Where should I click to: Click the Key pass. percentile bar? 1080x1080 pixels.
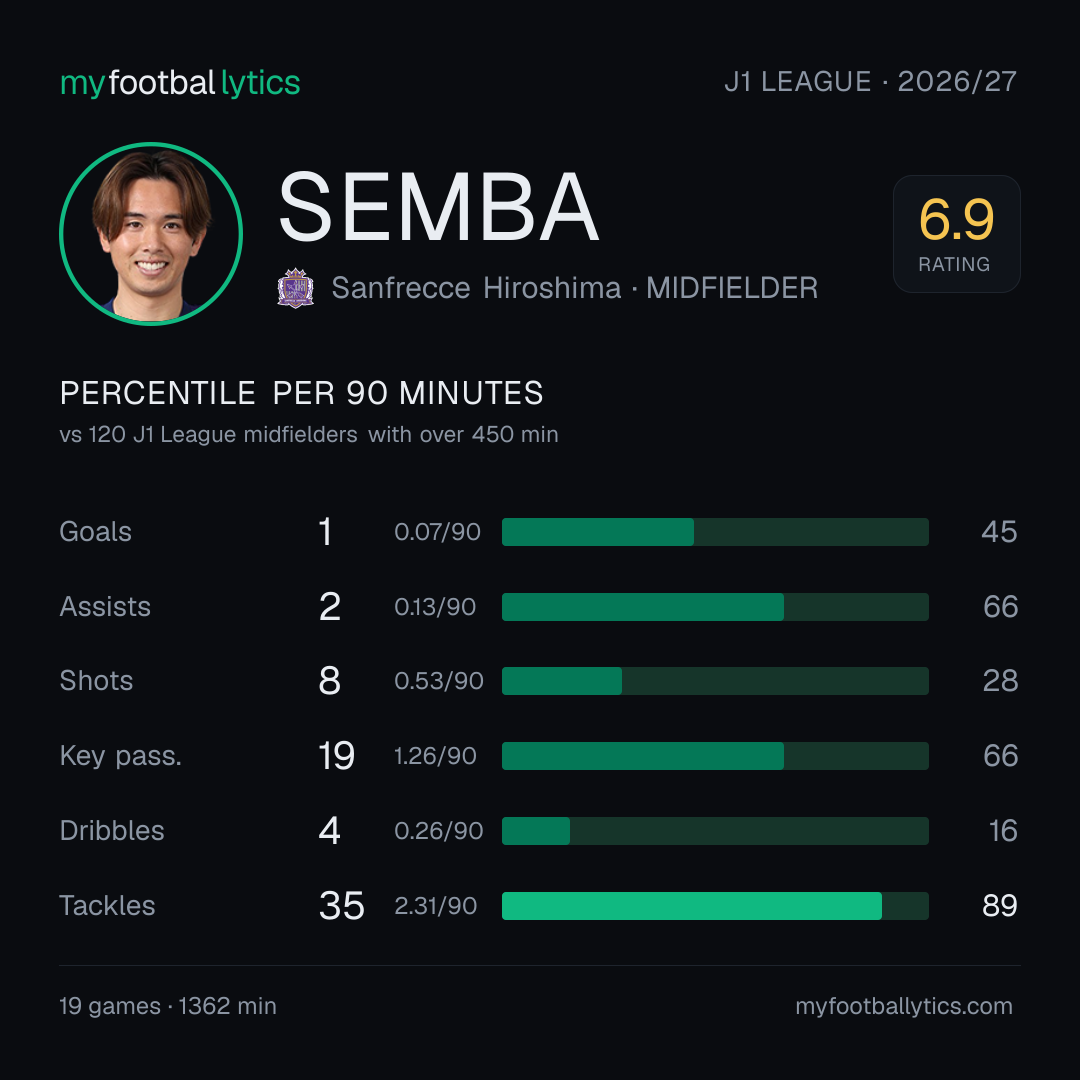[x=715, y=756]
